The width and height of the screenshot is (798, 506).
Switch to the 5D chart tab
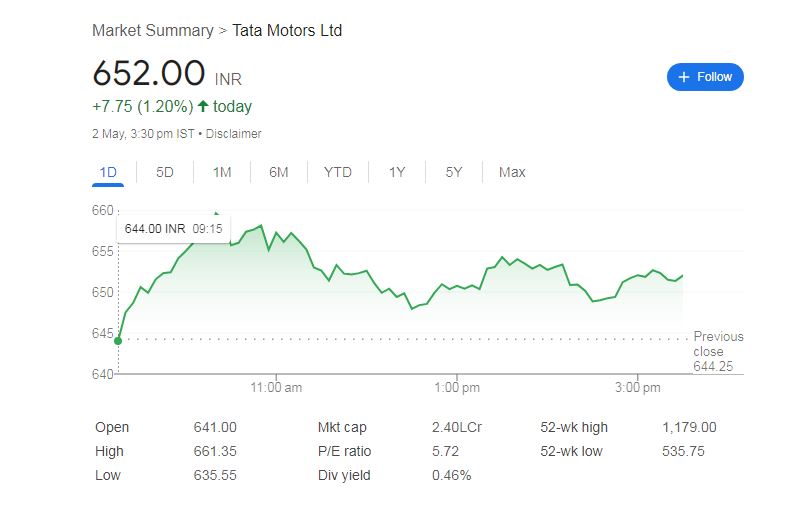pos(165,172)
